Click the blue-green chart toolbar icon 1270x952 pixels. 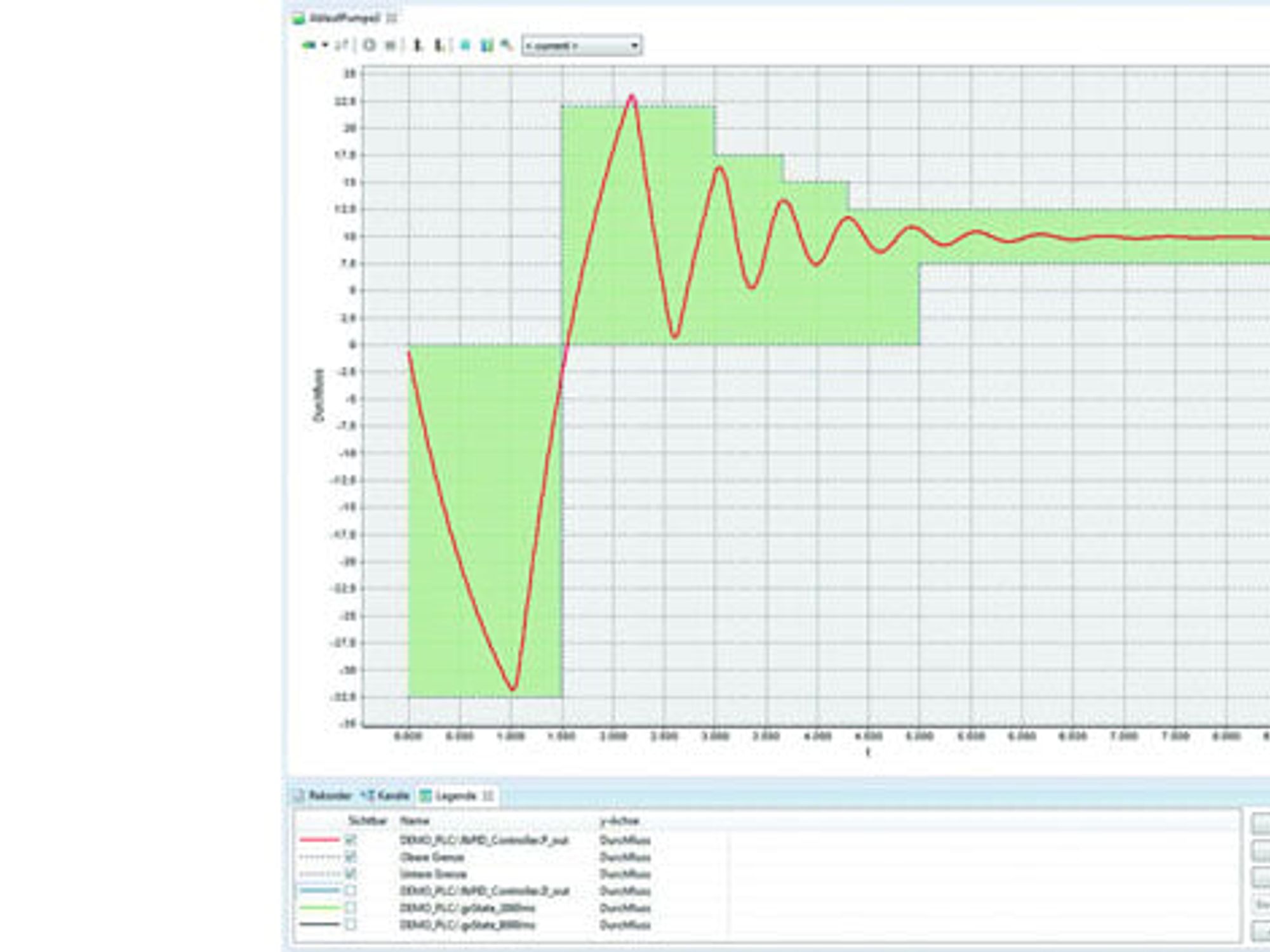coord(486,46)
